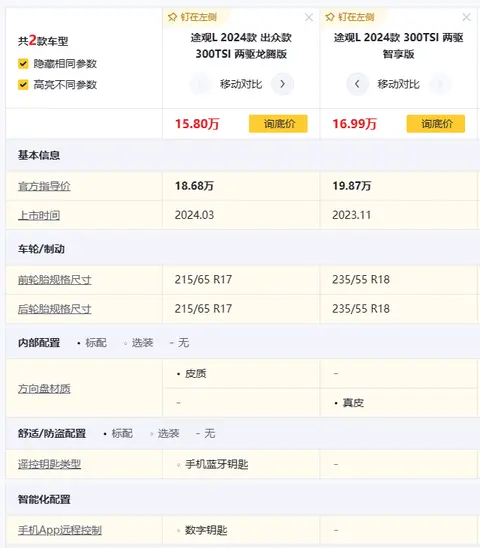Open the 手机App远程控制 parameter link
The image size is (480, 548).
[60, 530]
